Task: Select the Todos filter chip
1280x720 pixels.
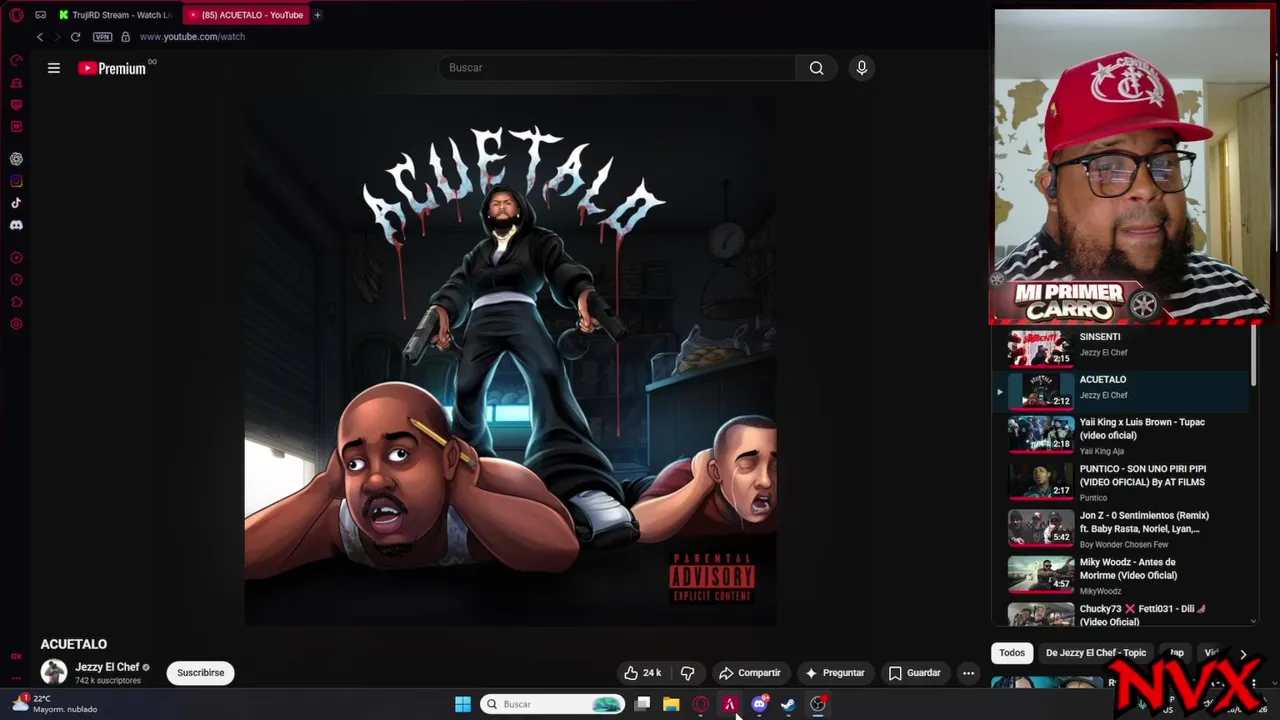Action: coord(1012,653)
